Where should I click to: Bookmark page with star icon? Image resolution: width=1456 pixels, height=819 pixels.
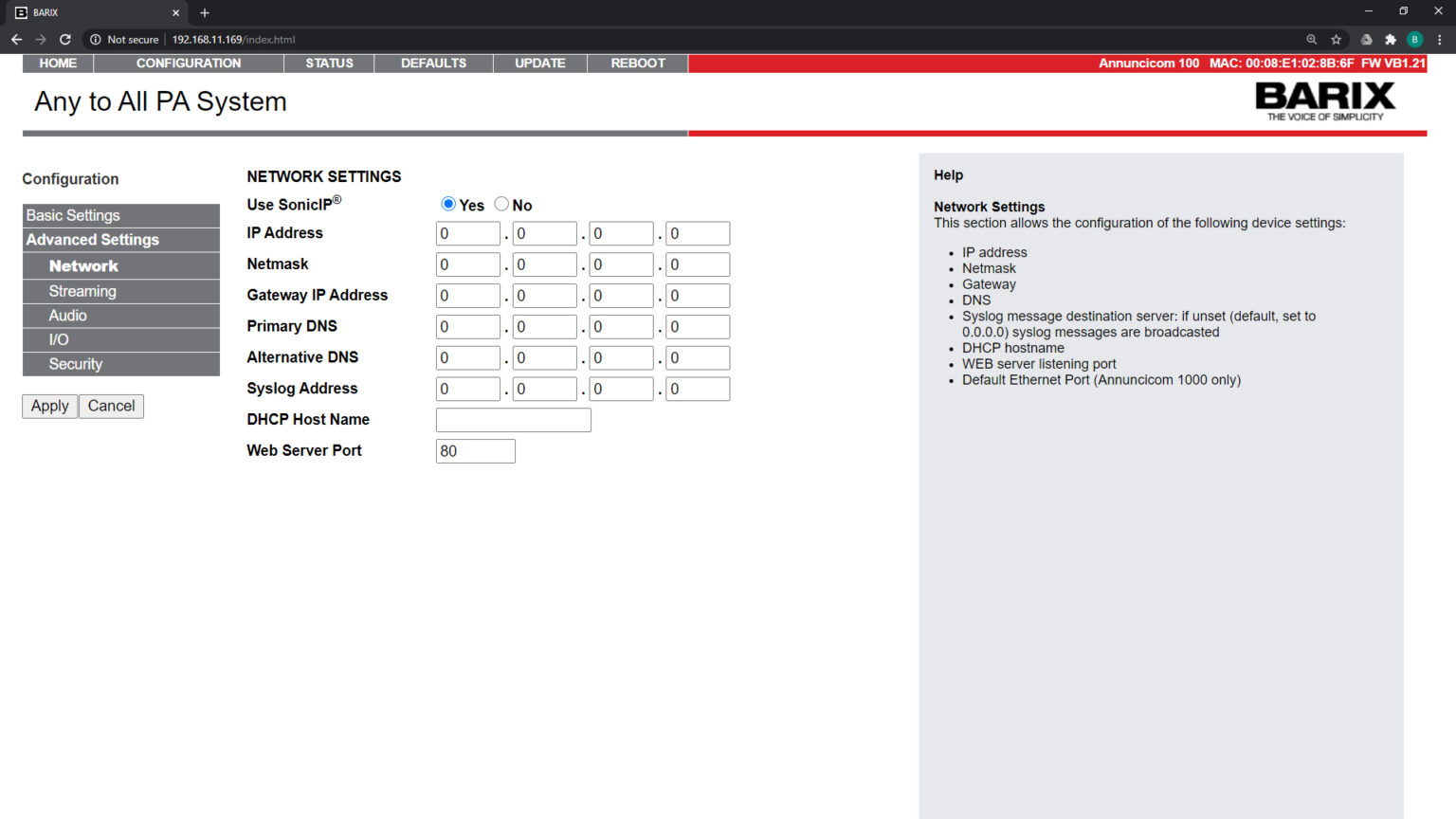[1336, 40]
